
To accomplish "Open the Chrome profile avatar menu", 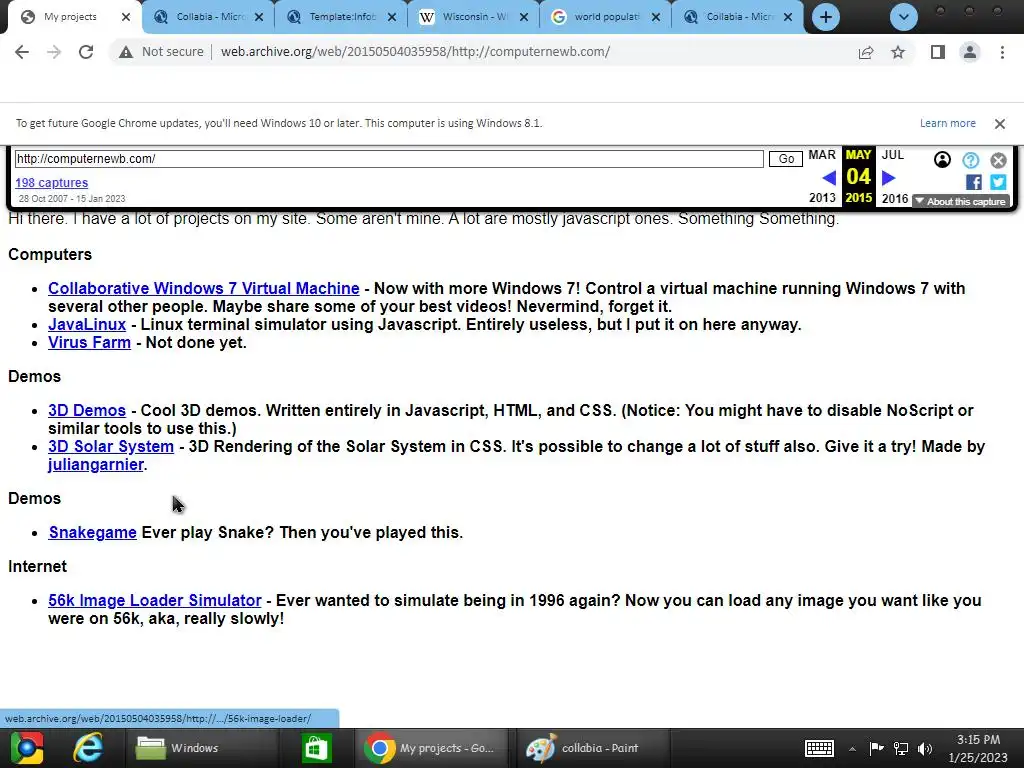I will [970, 52].
